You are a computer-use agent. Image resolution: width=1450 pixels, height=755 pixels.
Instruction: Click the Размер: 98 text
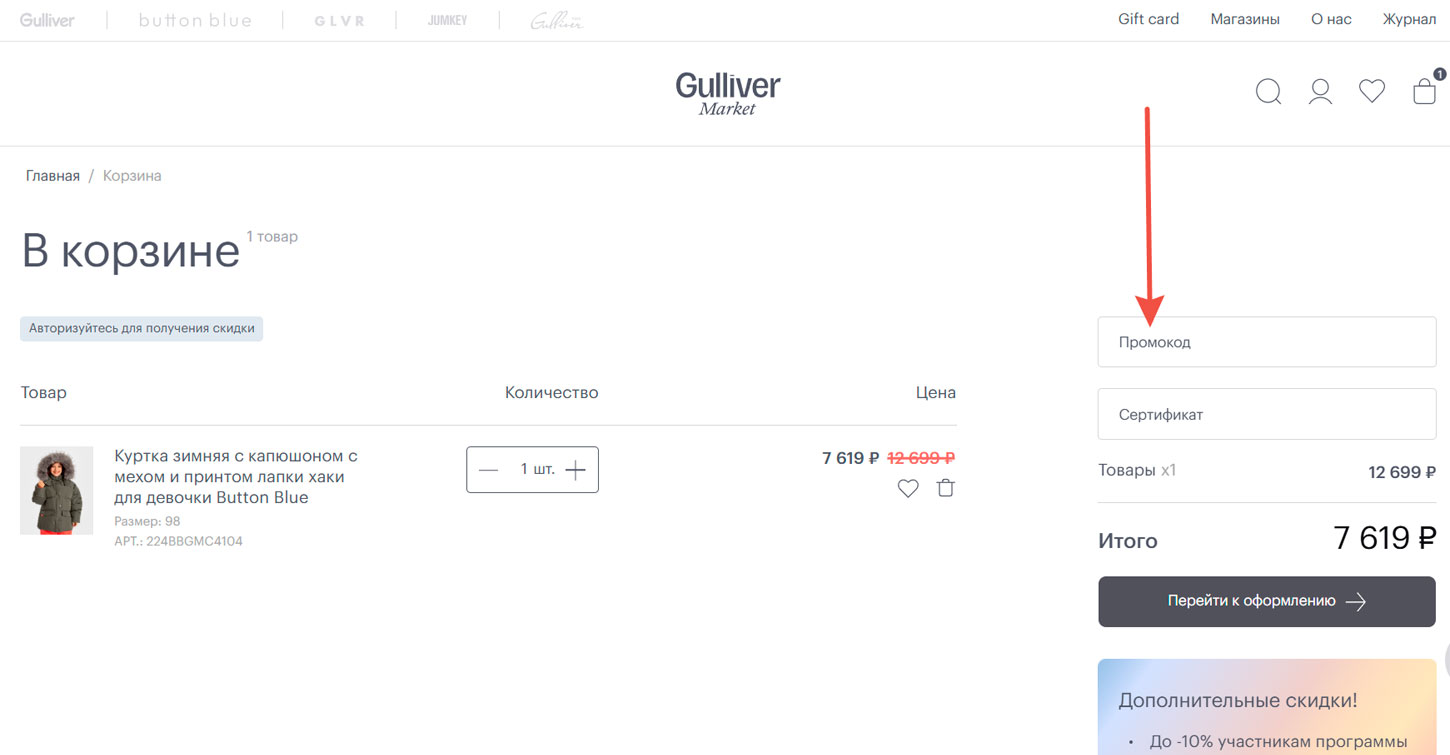(147, 521)
